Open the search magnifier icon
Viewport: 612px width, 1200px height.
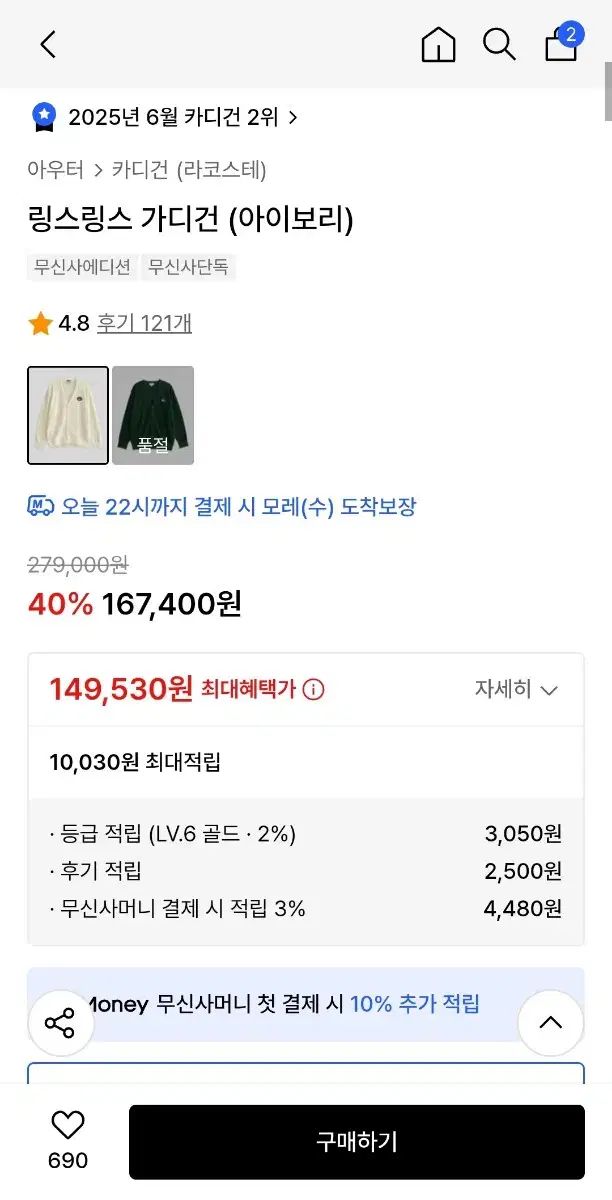[x=499, y=44]
